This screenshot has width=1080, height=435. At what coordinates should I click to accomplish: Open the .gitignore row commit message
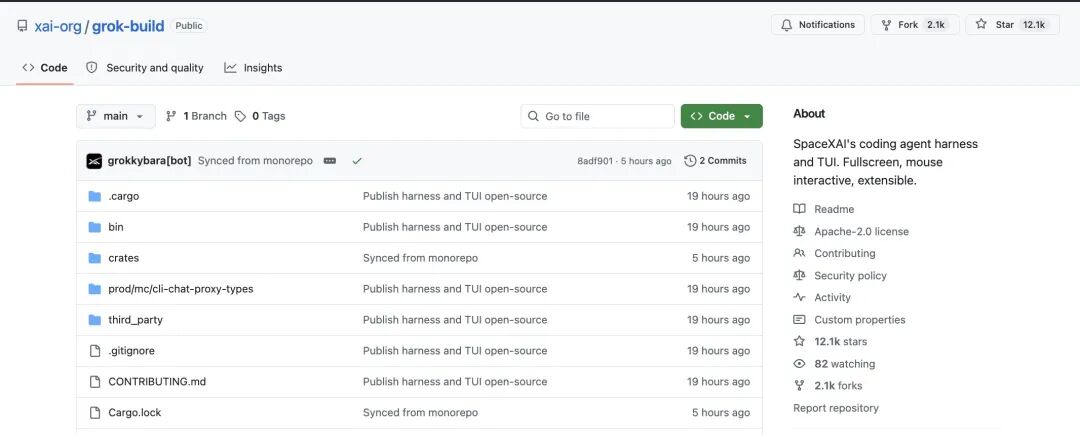pos(455,351)
